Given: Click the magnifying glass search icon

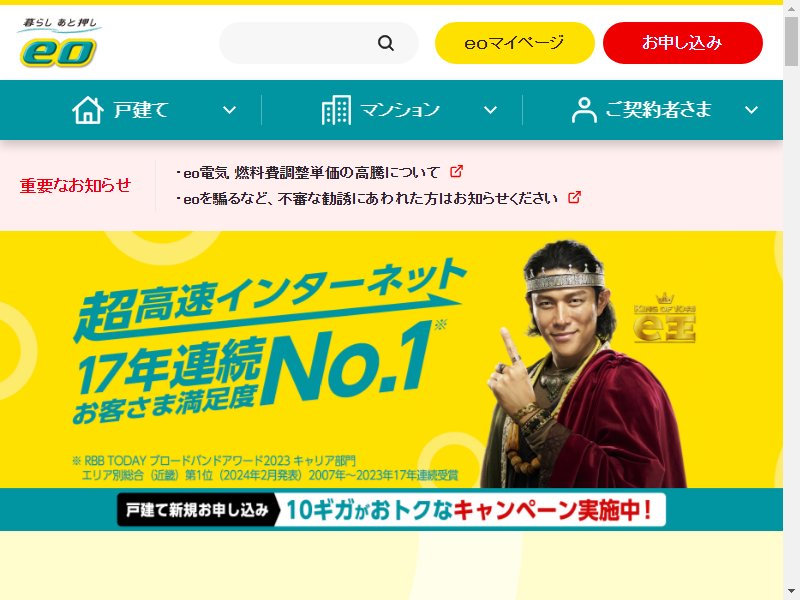Looking at the screenshot, I should pyautogui.click(x=386, y=43).
